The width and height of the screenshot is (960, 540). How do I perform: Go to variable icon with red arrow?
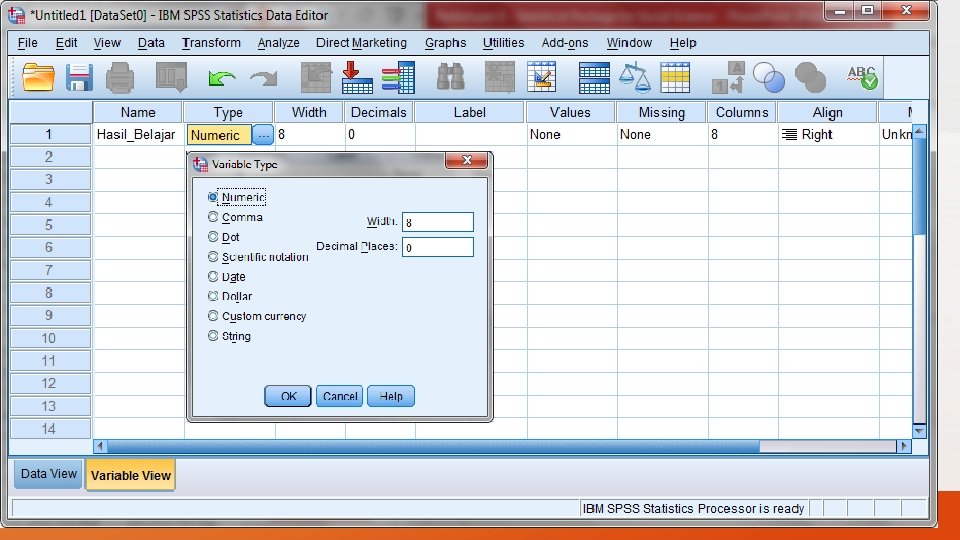coord(357,78)
